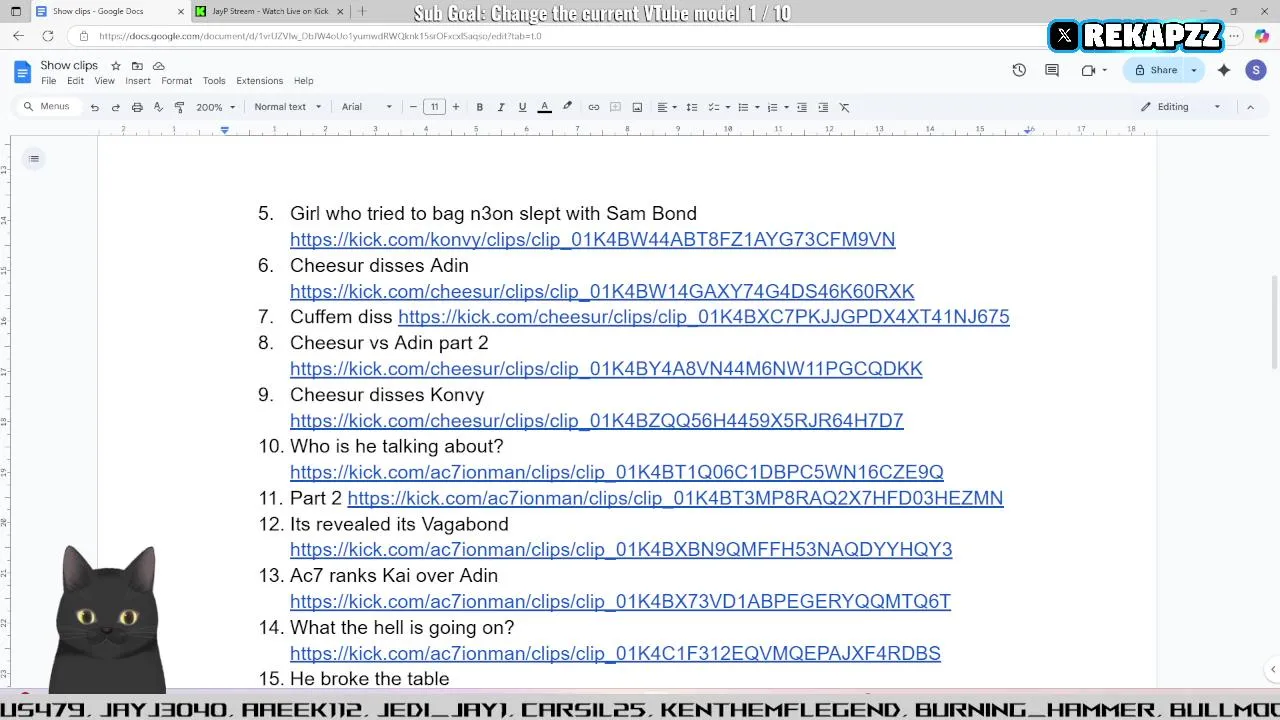The height and width of the screenshot is (720, 1280).
Task: Open line and paragraph spacing
Action: pyautogui.click(x=691, y=107)
